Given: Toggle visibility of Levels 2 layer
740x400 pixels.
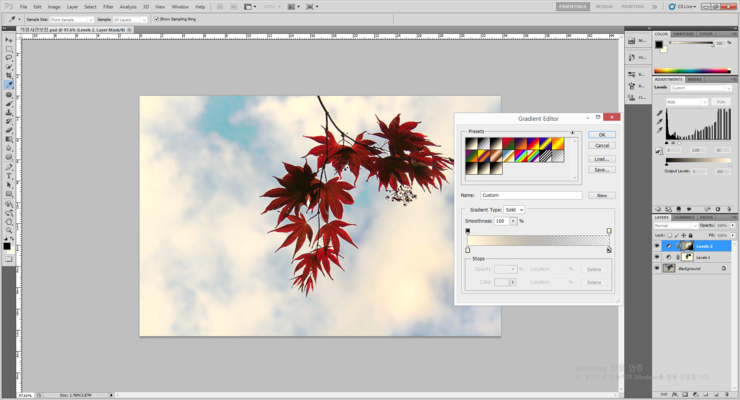Looking at the screenshot, I should (x=657, y=245).
